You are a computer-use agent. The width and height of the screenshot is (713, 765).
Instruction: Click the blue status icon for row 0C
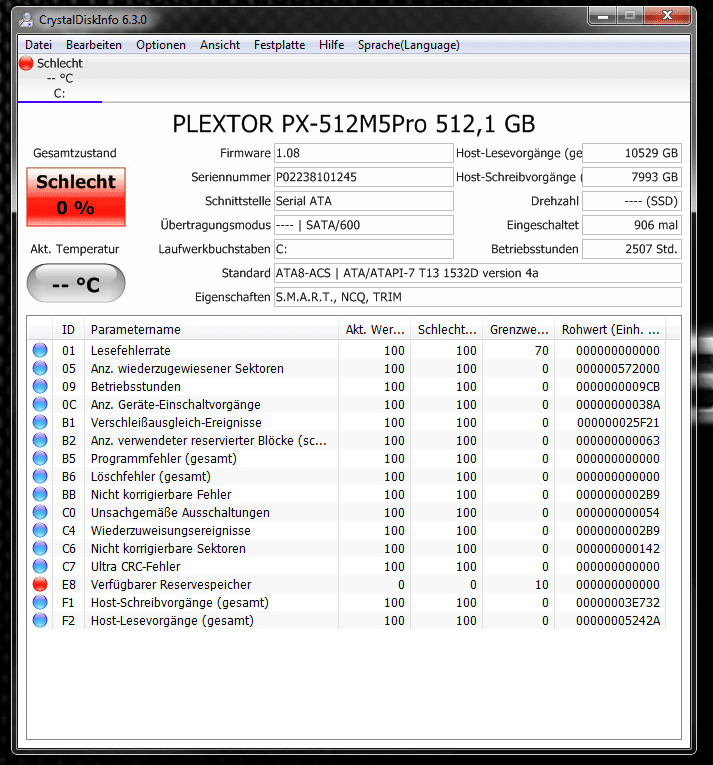point(40,404)
